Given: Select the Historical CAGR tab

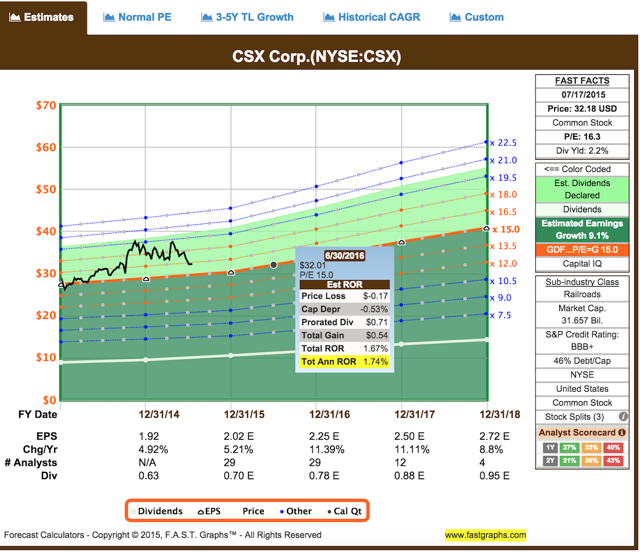Looking at the screenshot, I should point(371,17).
